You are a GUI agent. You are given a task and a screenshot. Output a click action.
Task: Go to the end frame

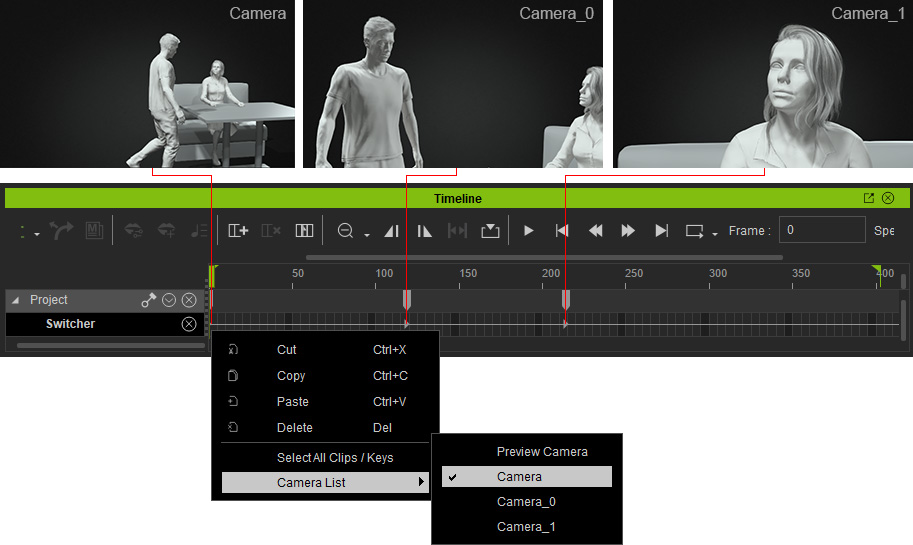pos(661,231)
